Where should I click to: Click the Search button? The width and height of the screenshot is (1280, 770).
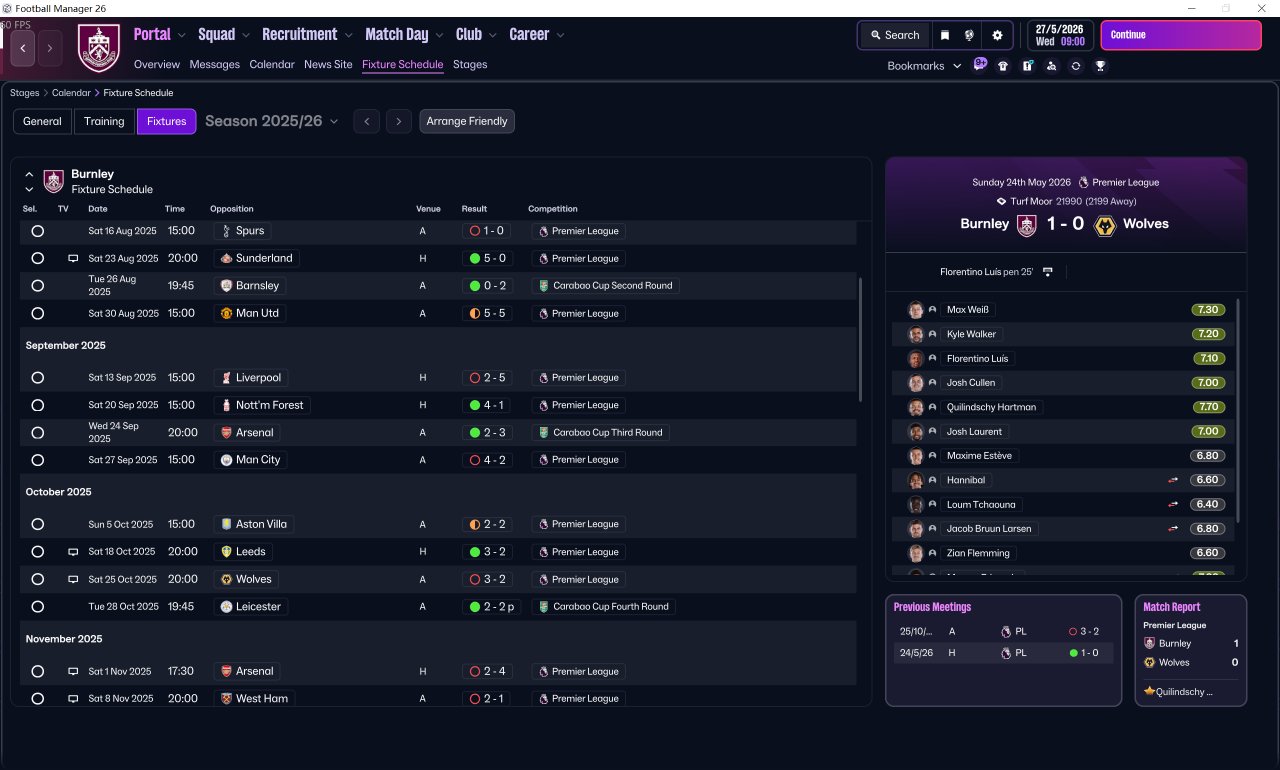[x=894, y=35]
